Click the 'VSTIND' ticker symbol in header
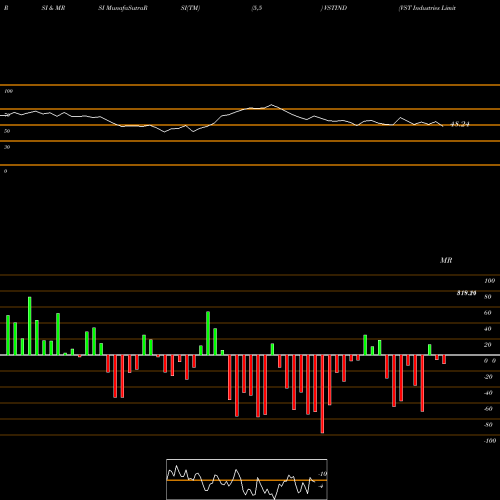This screenshot has height=500, width=500. (335, 8)
